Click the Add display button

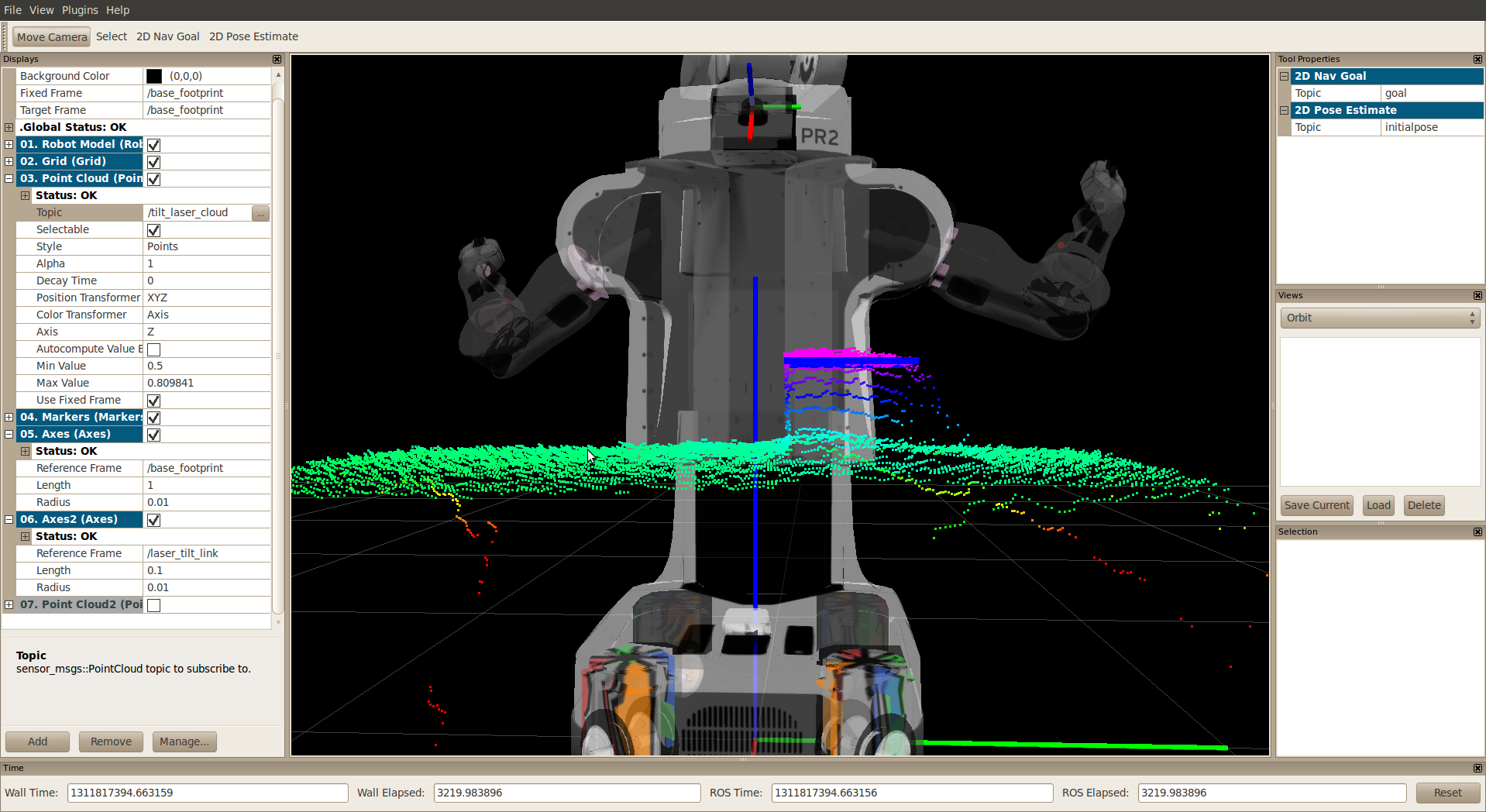[x=37, y=741]
